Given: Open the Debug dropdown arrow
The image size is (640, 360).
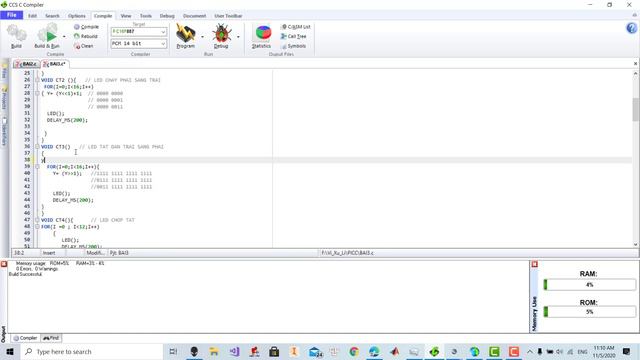Looking at the screenshot, I should (x=238, y=37).
